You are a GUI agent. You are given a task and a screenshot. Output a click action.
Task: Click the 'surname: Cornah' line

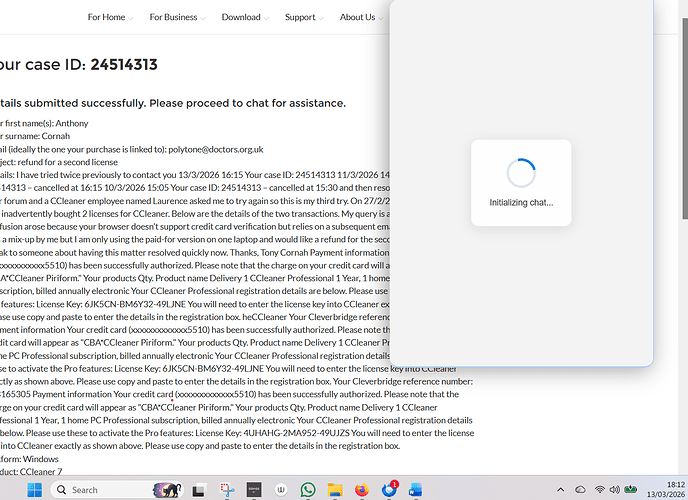35,136
